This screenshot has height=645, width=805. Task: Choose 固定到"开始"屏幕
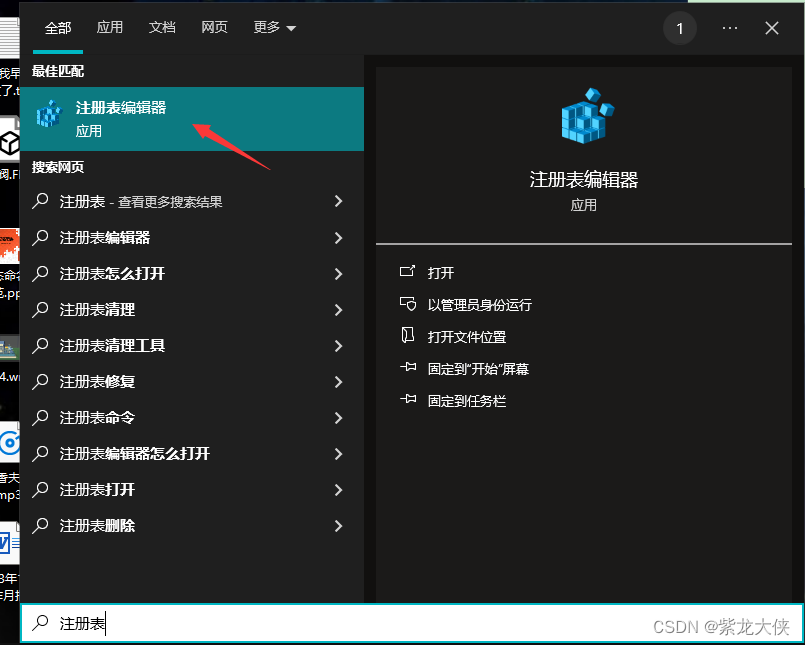[x=478, y=369]
